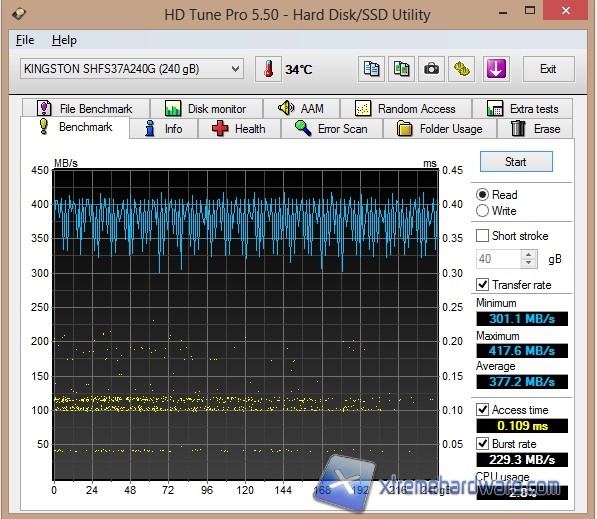Toggle the Transfer rate checkbox
The image size is (597, 519).
[482, 284]
